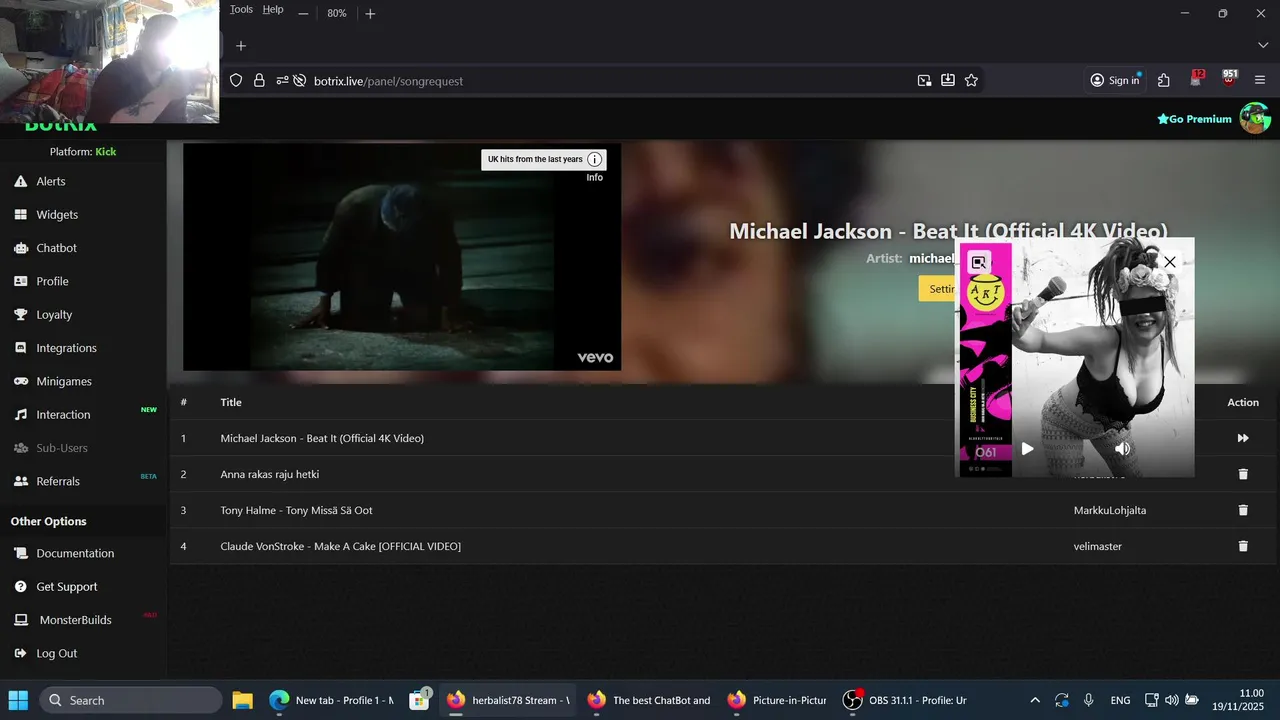Click the install/download page icon in address bar
The image size is (1280, 720).
pyautogui.click(x=948, y=81)
